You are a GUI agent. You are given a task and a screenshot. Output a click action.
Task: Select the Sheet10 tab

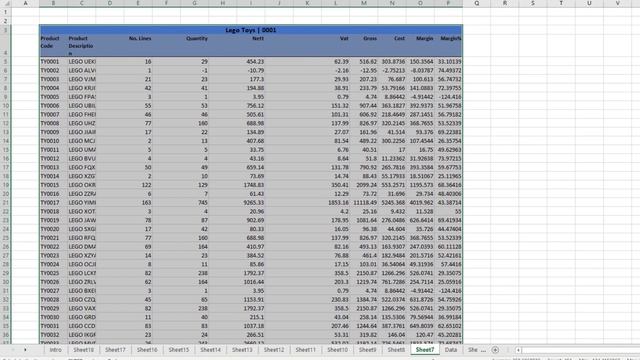(x=338, y=350)
